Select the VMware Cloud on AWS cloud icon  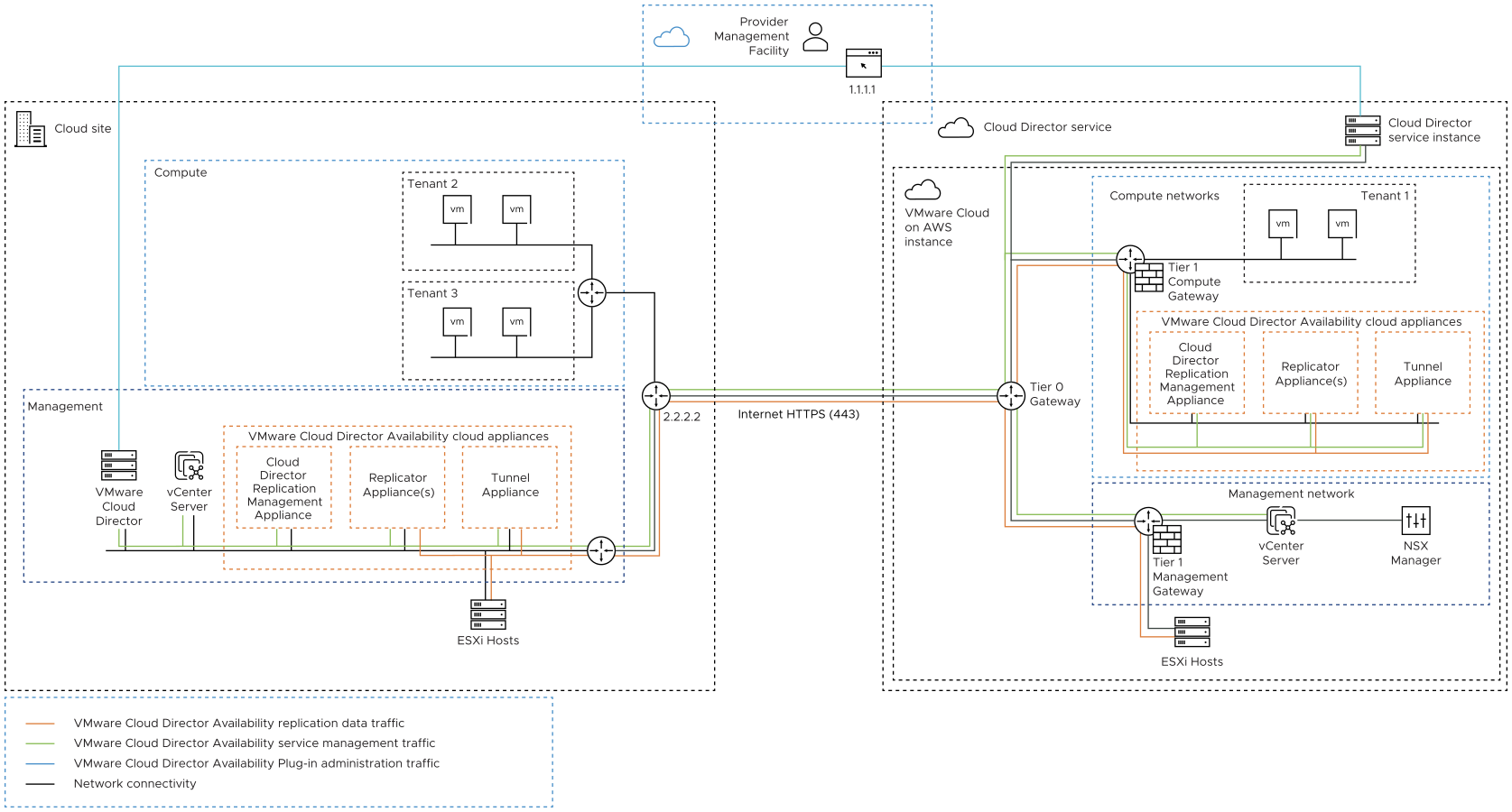click(x=923, y=189)
